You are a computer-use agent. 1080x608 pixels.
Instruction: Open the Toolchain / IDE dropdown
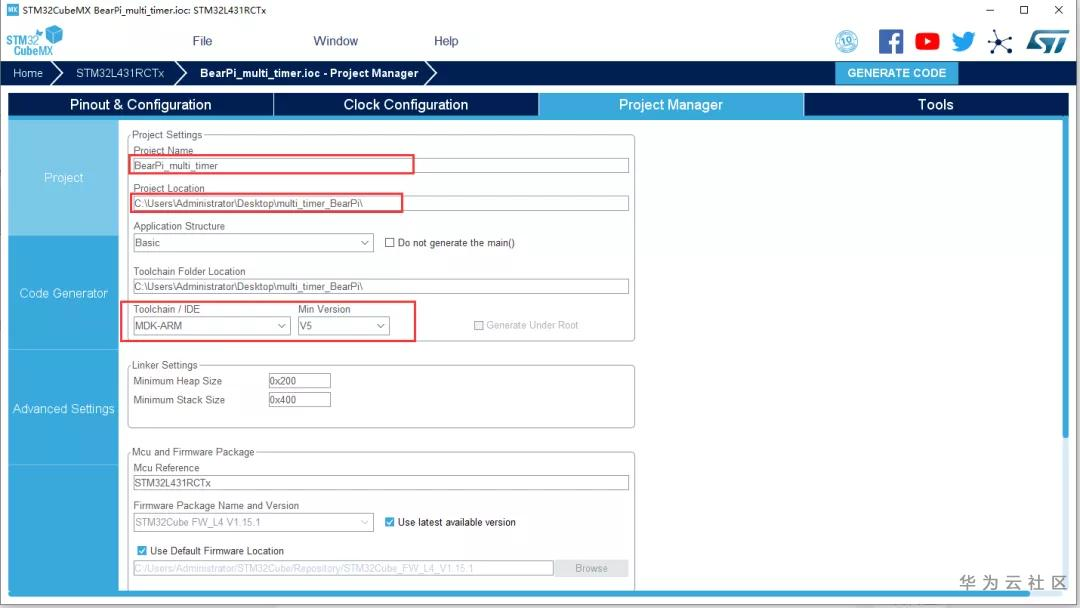211,326
